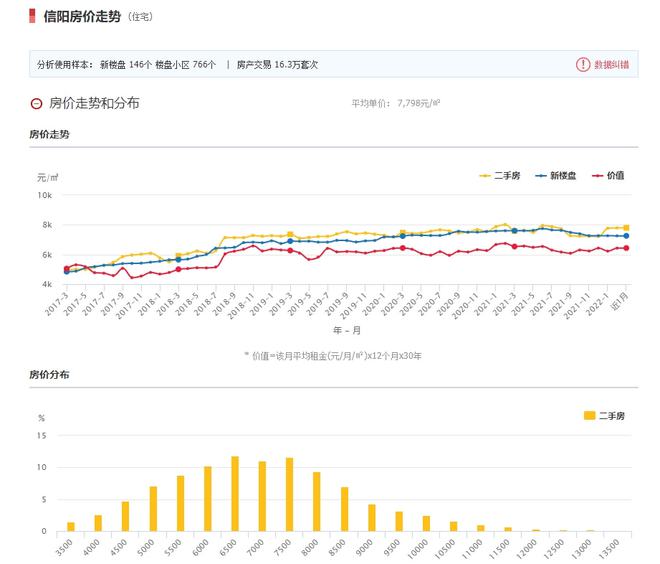Screen dimensions: 660x564
Task: Collapse the 房价走势和分布 section via minus icon
Action: click(37, 103)
